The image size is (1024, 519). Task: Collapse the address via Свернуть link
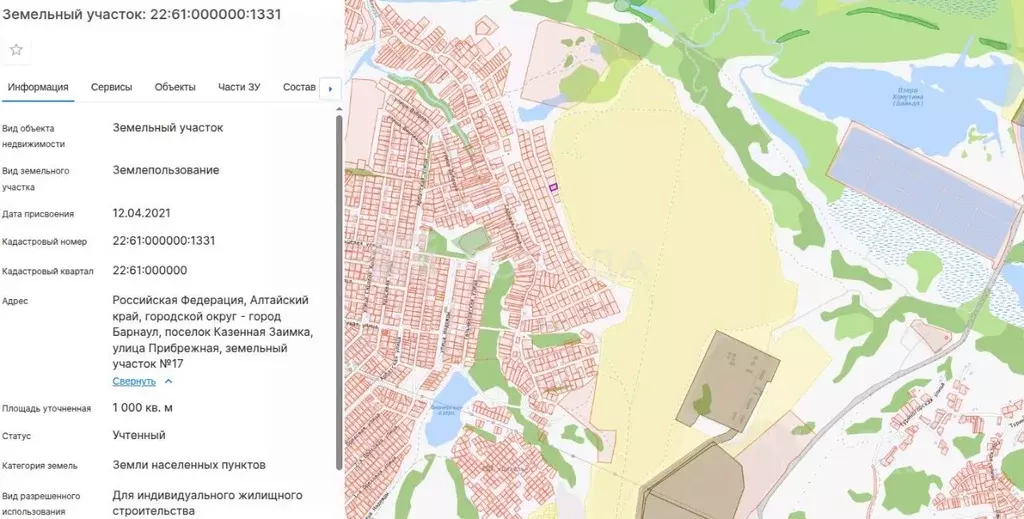point(133,381)
